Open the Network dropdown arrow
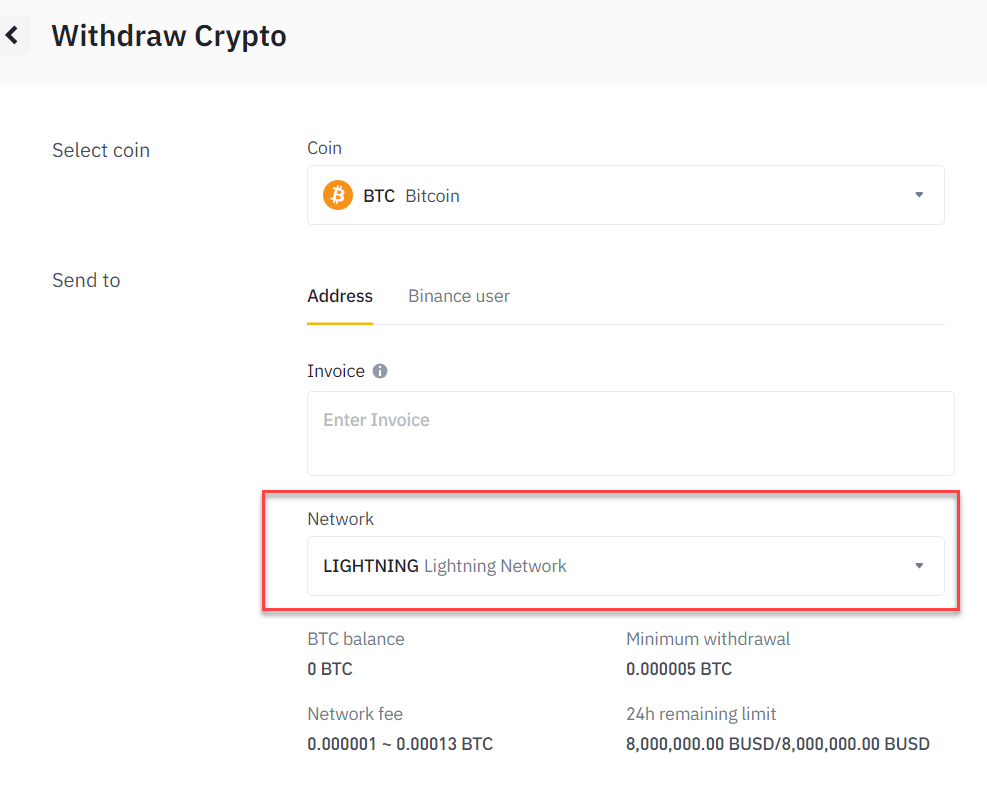The width and height of the screenshot is (987, 788). [x=919, y=566]
